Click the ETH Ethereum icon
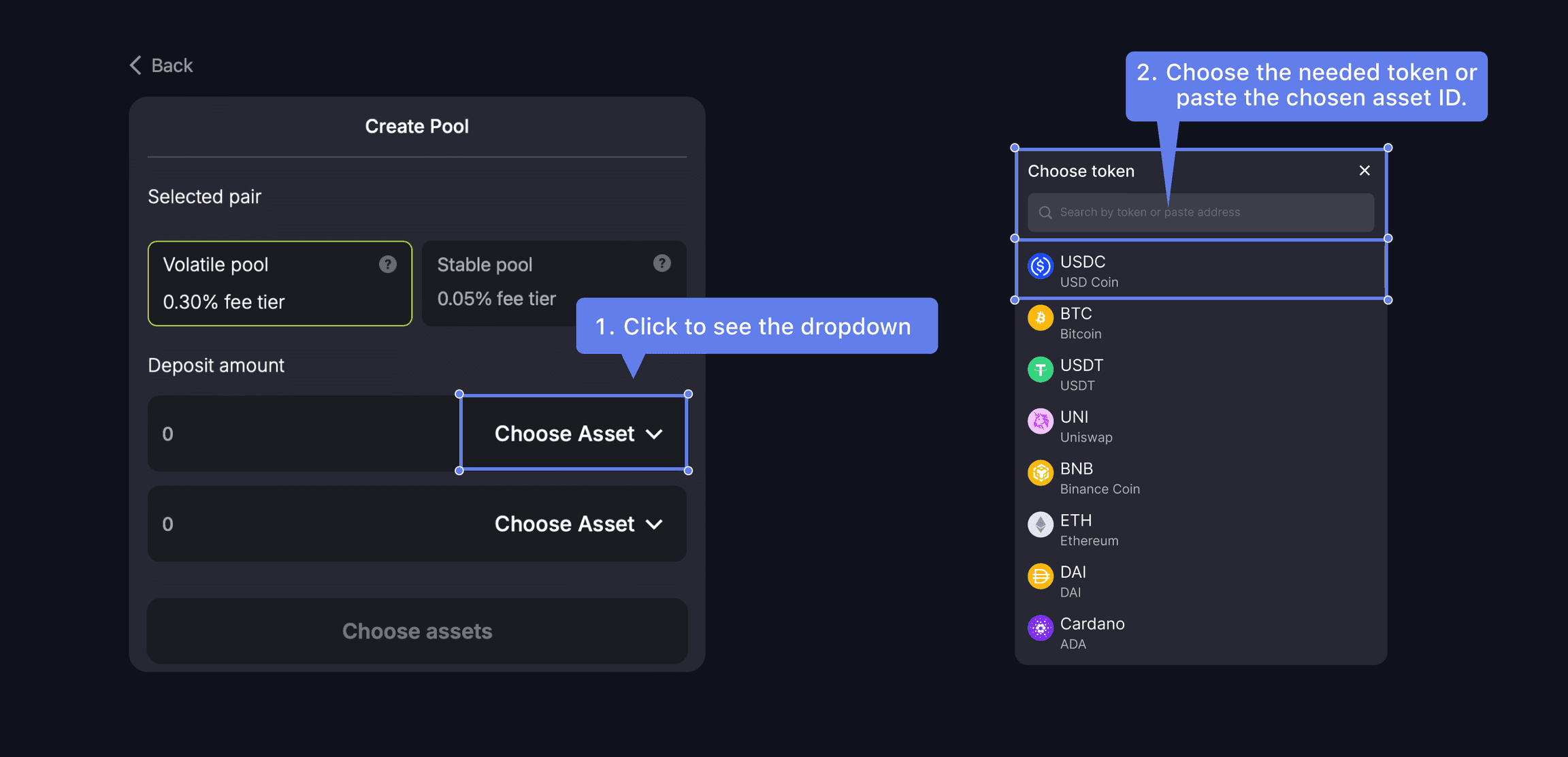The width and height of the screenshot is (1568, 757). 1040,525
